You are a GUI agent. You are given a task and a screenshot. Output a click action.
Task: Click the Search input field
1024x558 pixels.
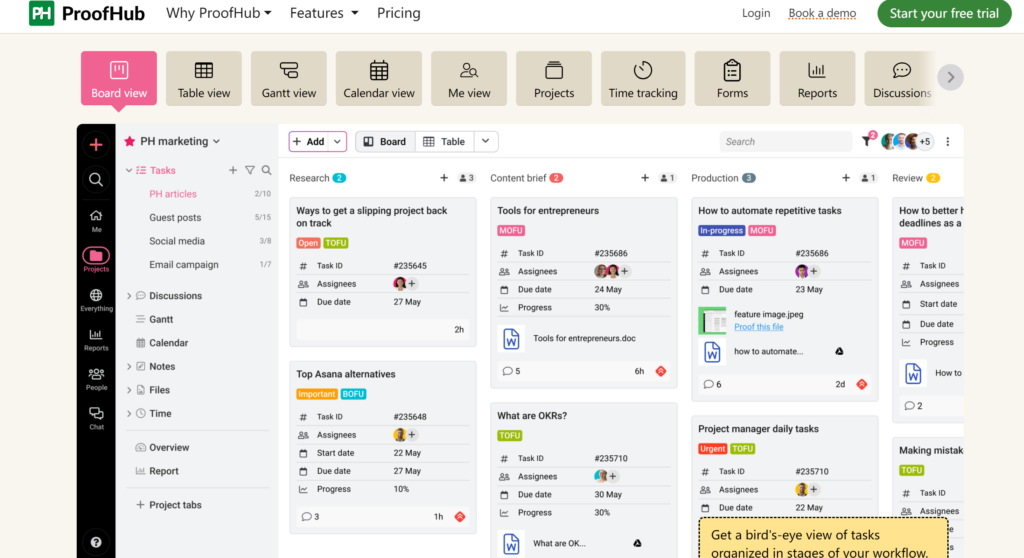click(785, 142)
